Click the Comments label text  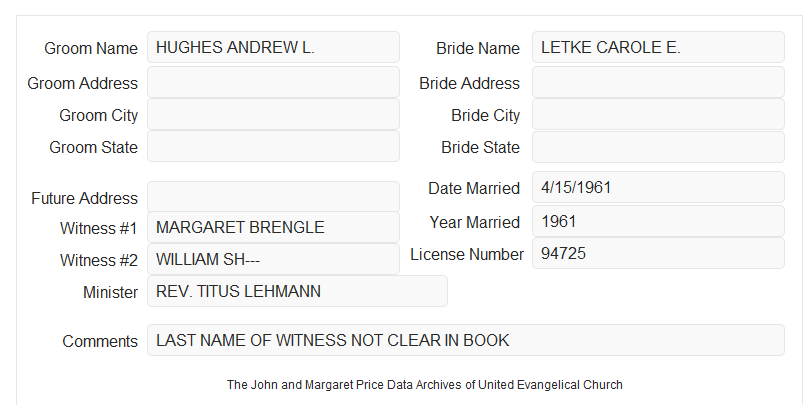(x=100, y=341)
